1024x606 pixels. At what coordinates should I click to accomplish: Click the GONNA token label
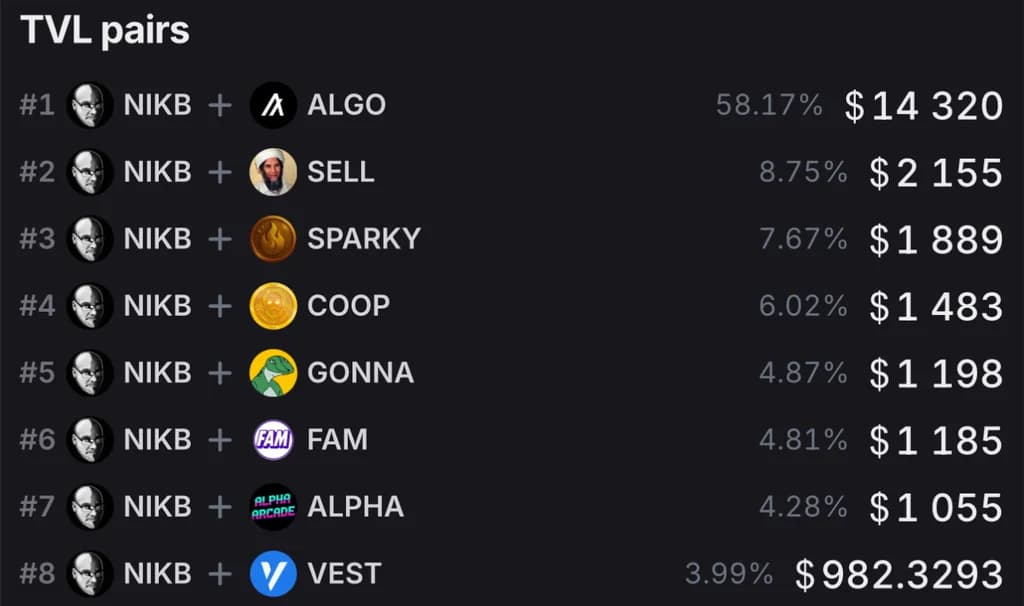click(x=360, y=373)
